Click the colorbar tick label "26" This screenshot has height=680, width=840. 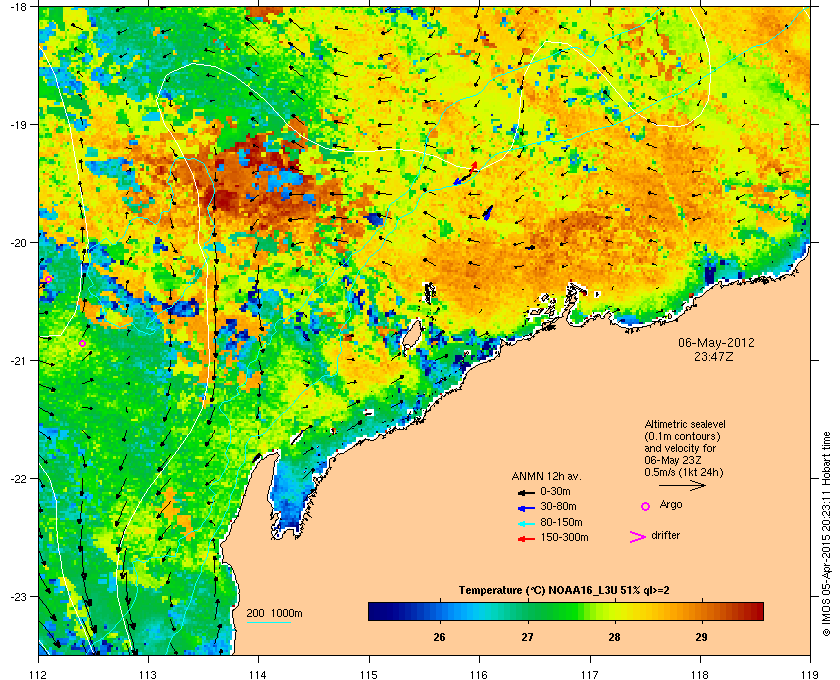click(439, 637)
